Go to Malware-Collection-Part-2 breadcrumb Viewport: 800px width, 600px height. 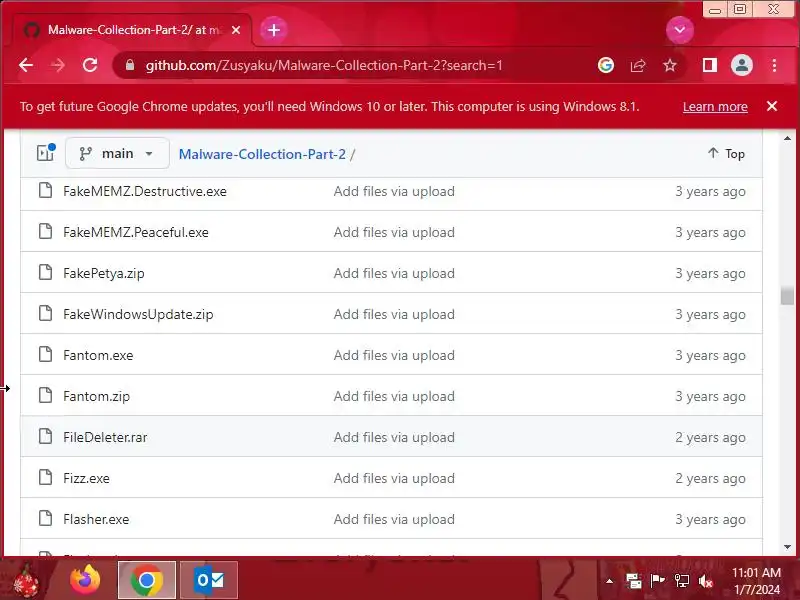coord(262,154)
